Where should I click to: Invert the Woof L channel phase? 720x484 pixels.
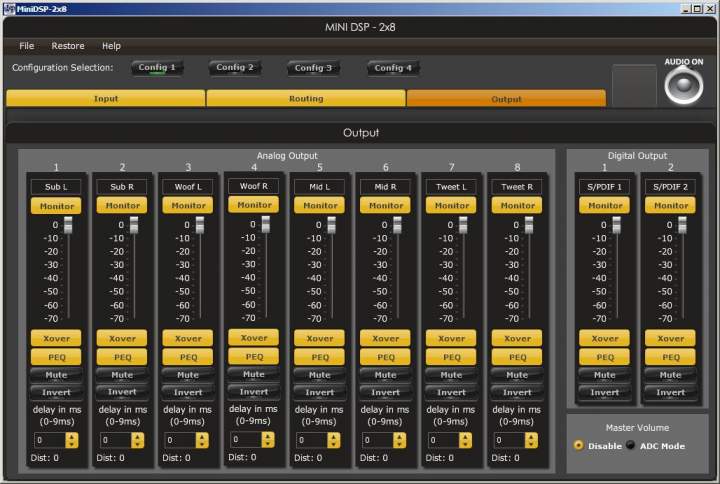188,393
